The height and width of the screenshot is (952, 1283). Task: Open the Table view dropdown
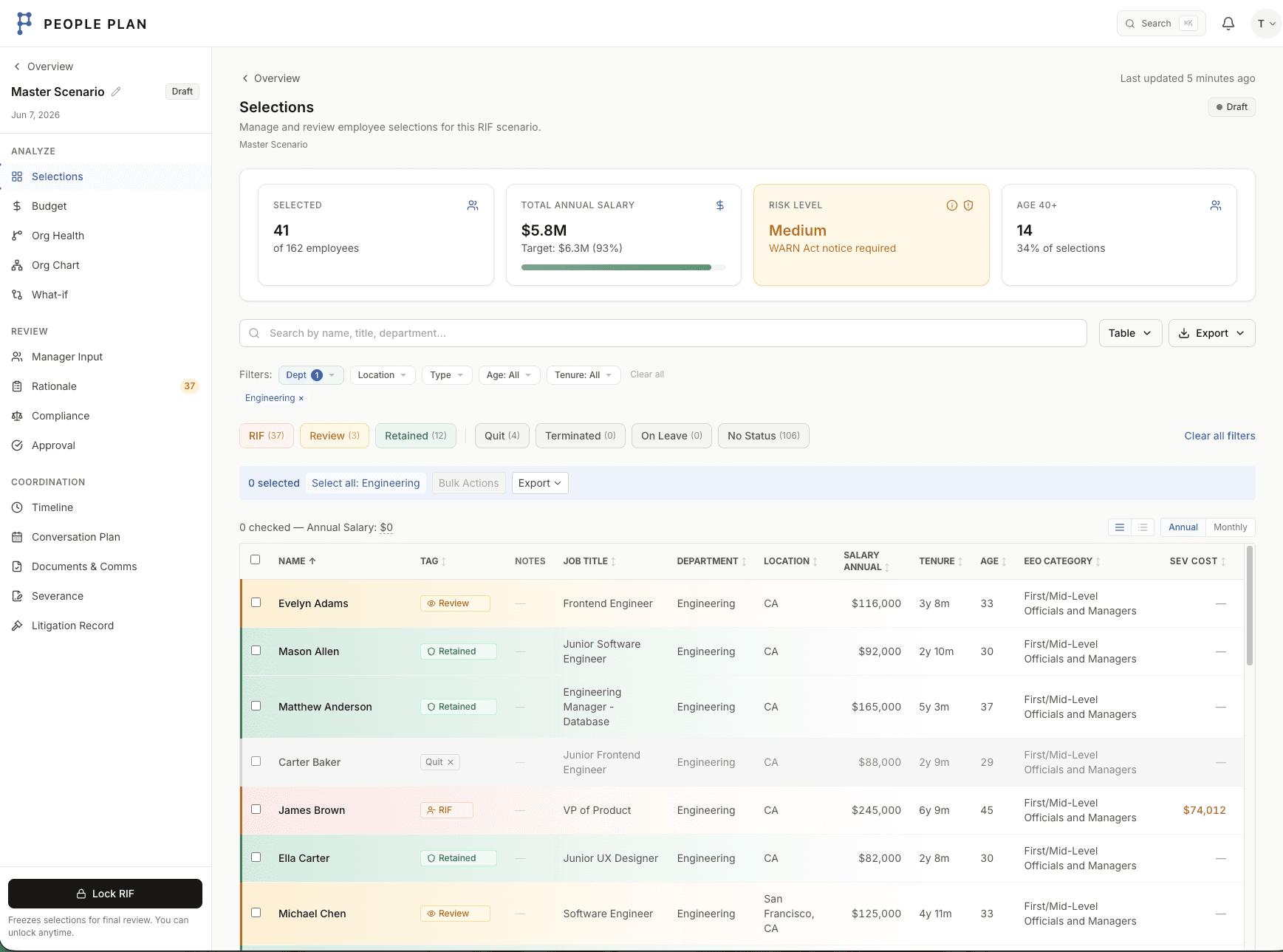pyautogui.click(x=1130, y=333)
